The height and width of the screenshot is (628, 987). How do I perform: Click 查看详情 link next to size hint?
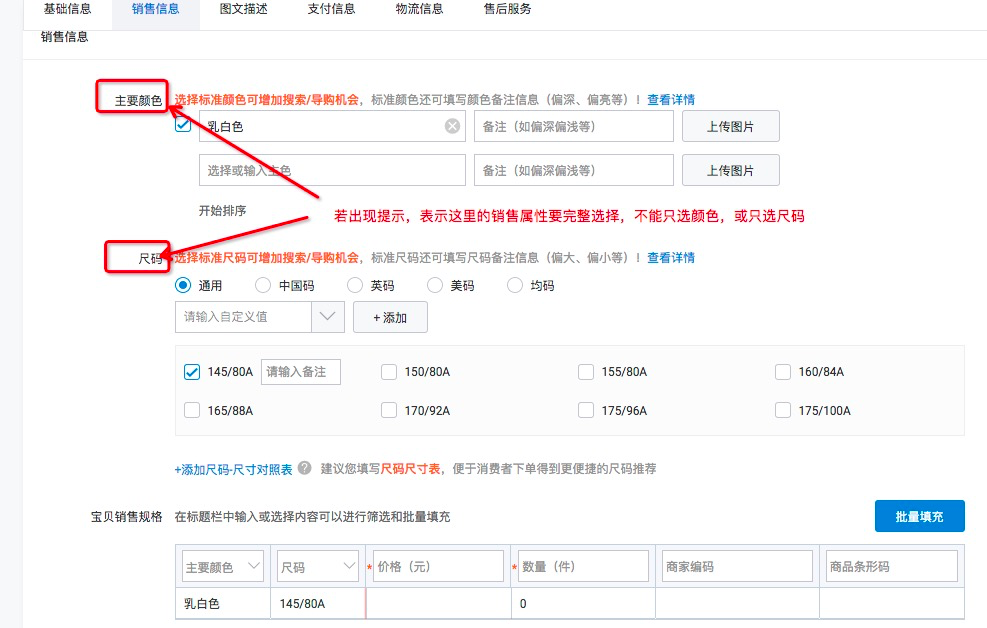pyautogui.click(x=670, y=258)
